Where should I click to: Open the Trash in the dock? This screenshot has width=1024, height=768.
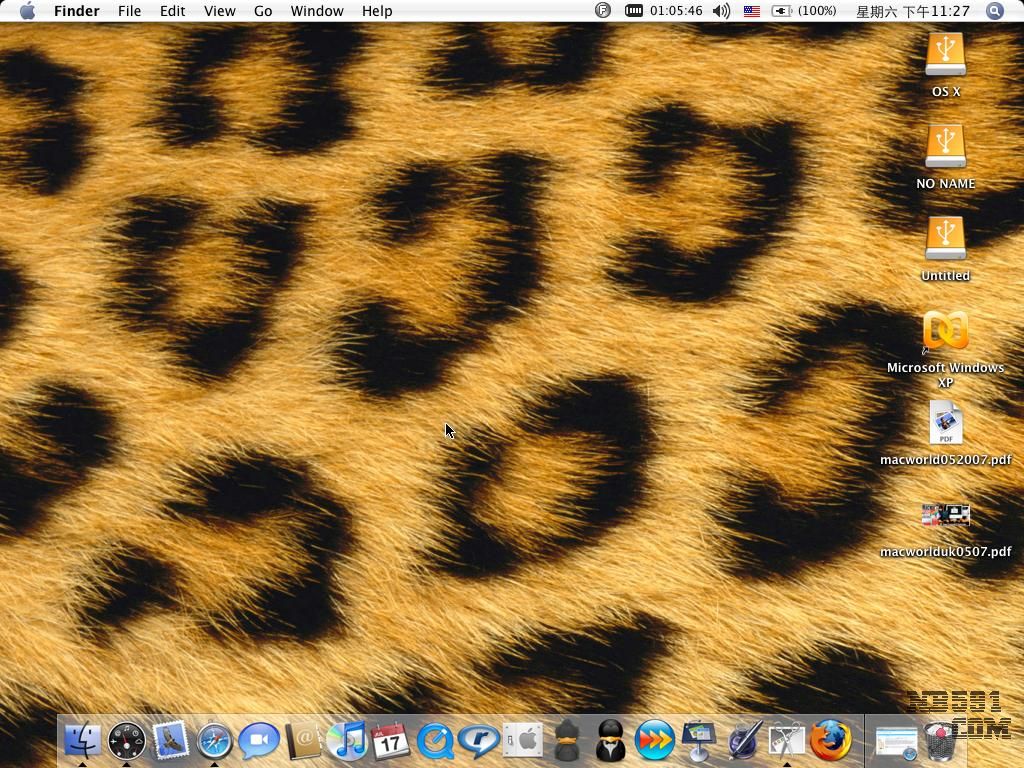[x=939, y=741]
